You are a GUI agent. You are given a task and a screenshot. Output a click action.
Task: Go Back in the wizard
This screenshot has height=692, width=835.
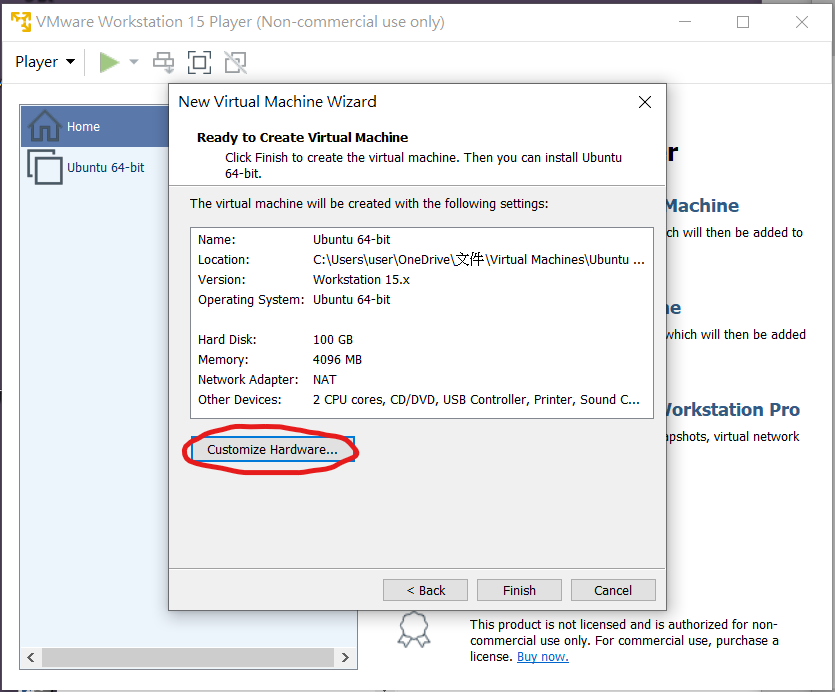[x=425, y=590]
